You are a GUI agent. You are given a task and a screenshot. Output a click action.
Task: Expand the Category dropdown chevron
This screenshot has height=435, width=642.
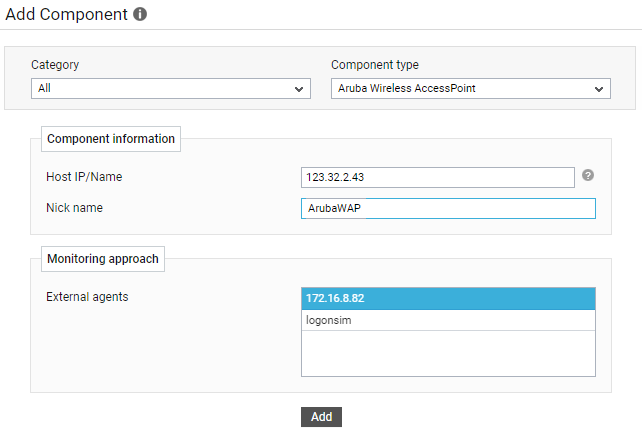point(299,89)
